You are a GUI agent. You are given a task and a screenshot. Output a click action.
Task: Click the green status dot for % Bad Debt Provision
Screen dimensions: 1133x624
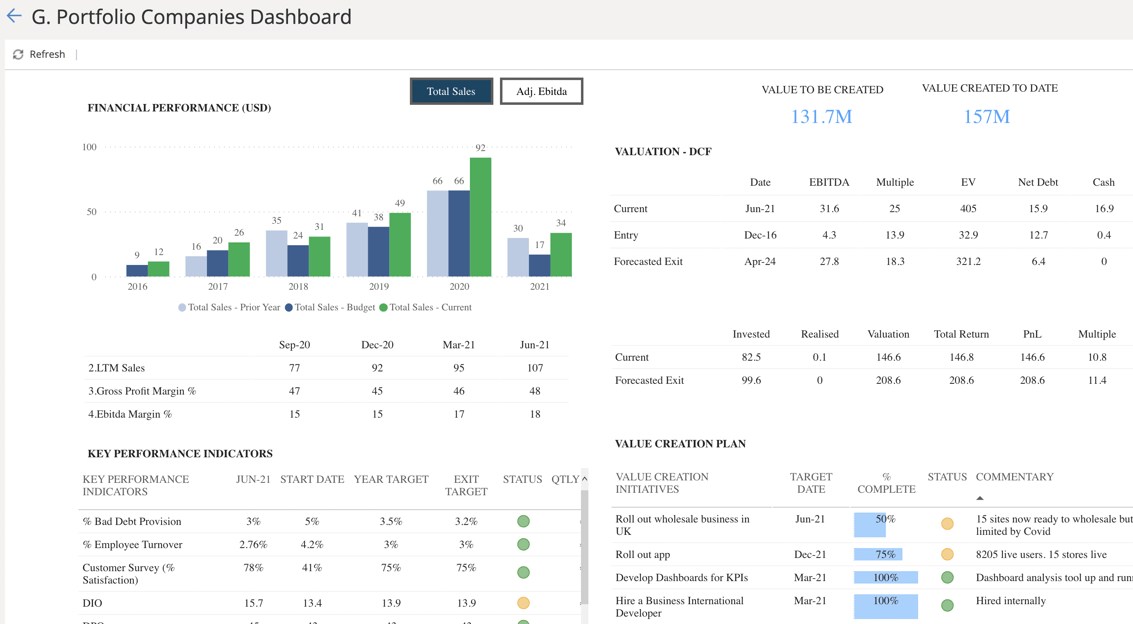(521, 521)
